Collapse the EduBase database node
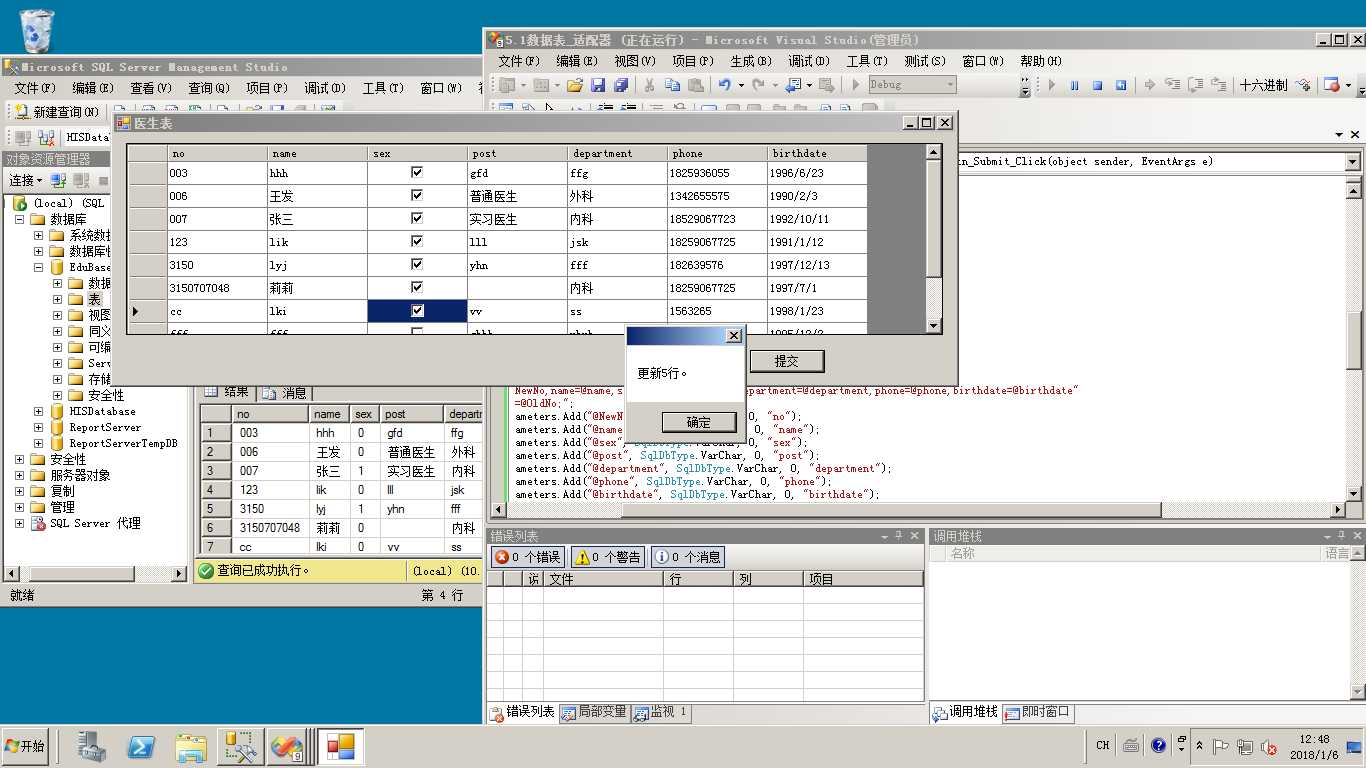Image resolution: width=1366 pixels, height=768 pixels. tap(39, 267)
